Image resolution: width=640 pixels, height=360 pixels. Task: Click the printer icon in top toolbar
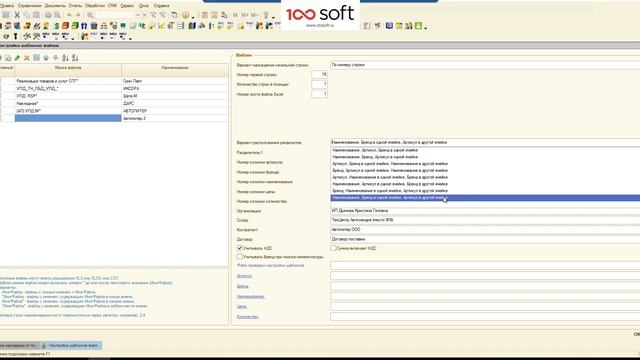48,15
